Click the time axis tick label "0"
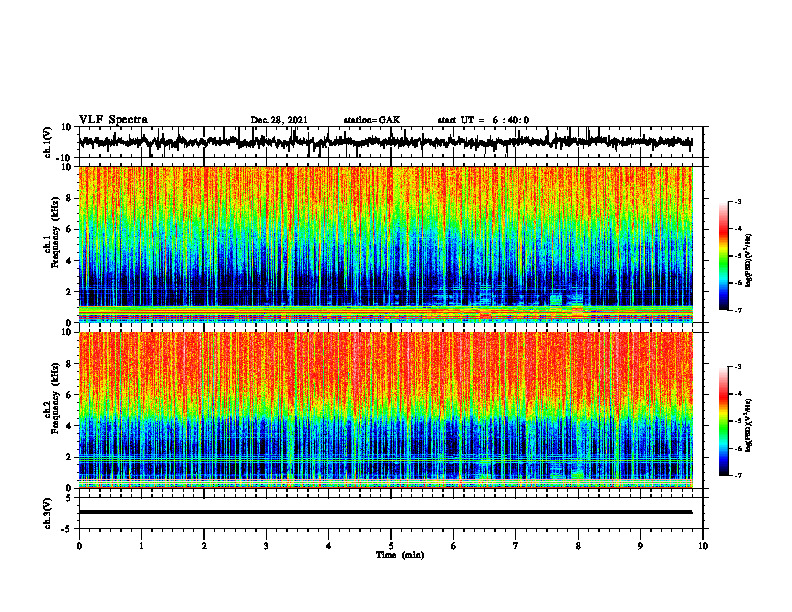 (79, 546)
